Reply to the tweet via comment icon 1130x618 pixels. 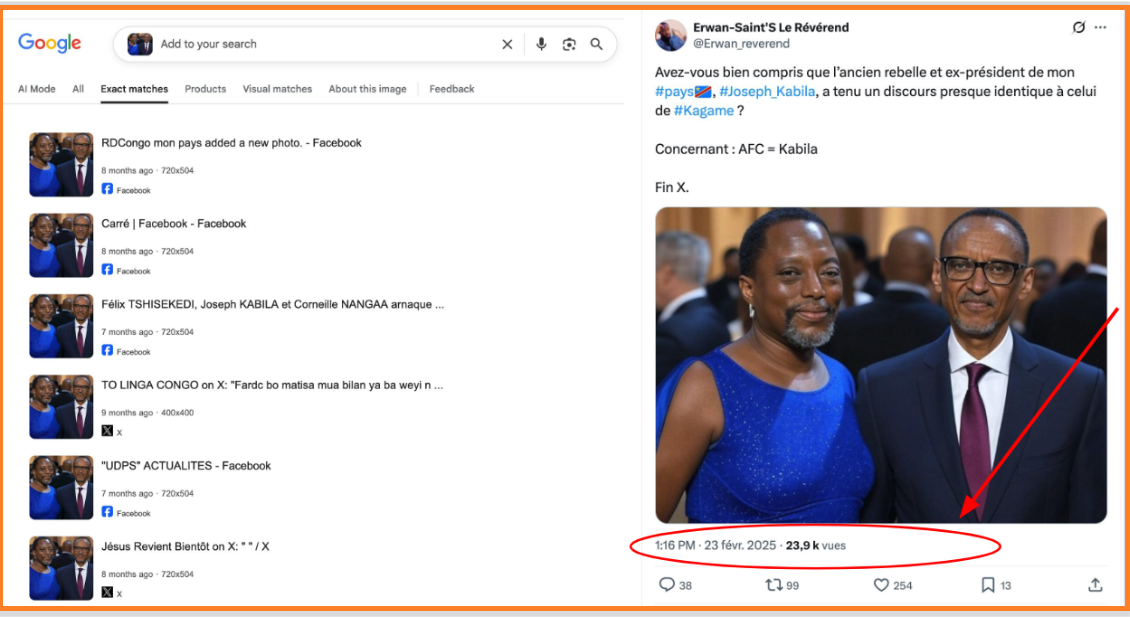667,585
